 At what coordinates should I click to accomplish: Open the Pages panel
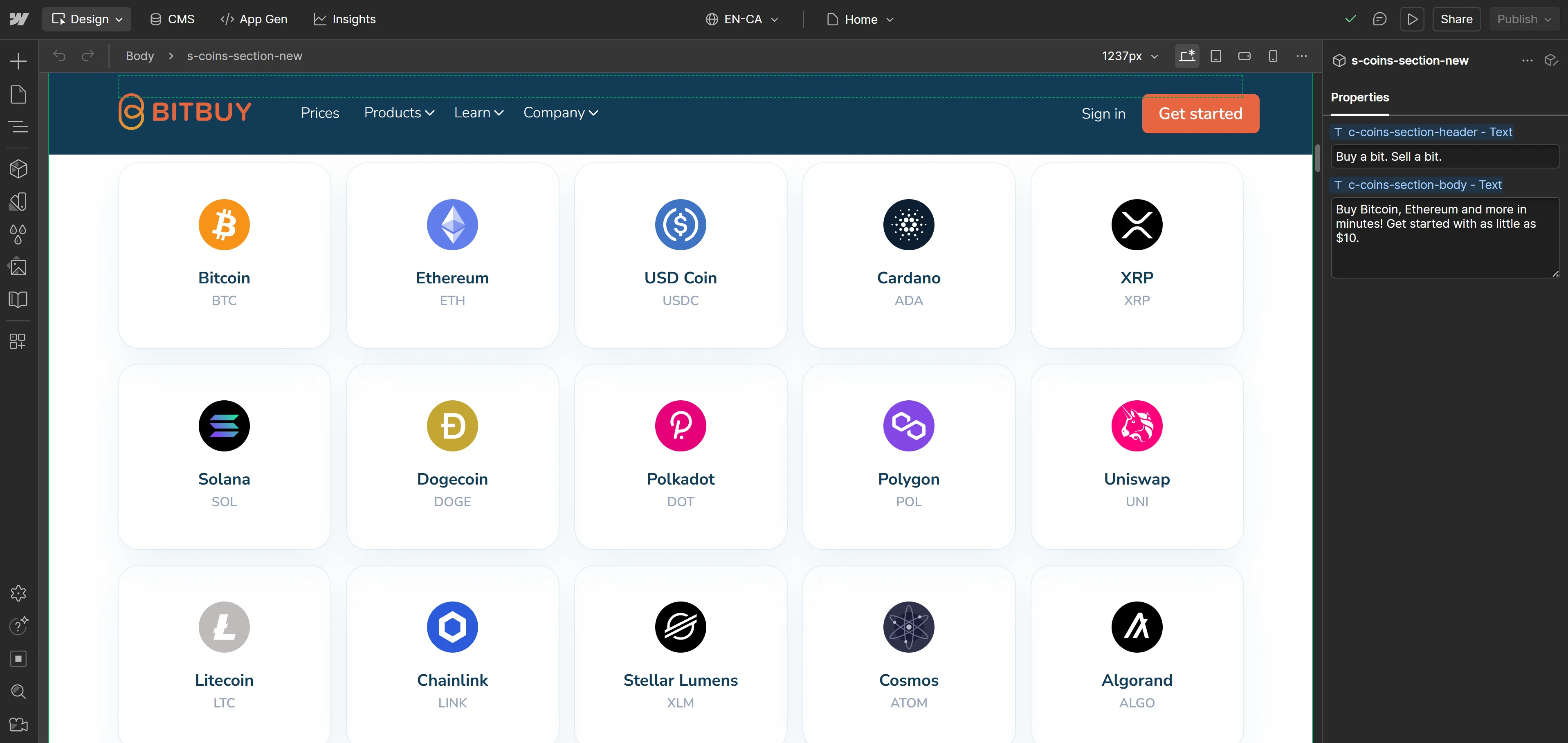pos(18,94)
